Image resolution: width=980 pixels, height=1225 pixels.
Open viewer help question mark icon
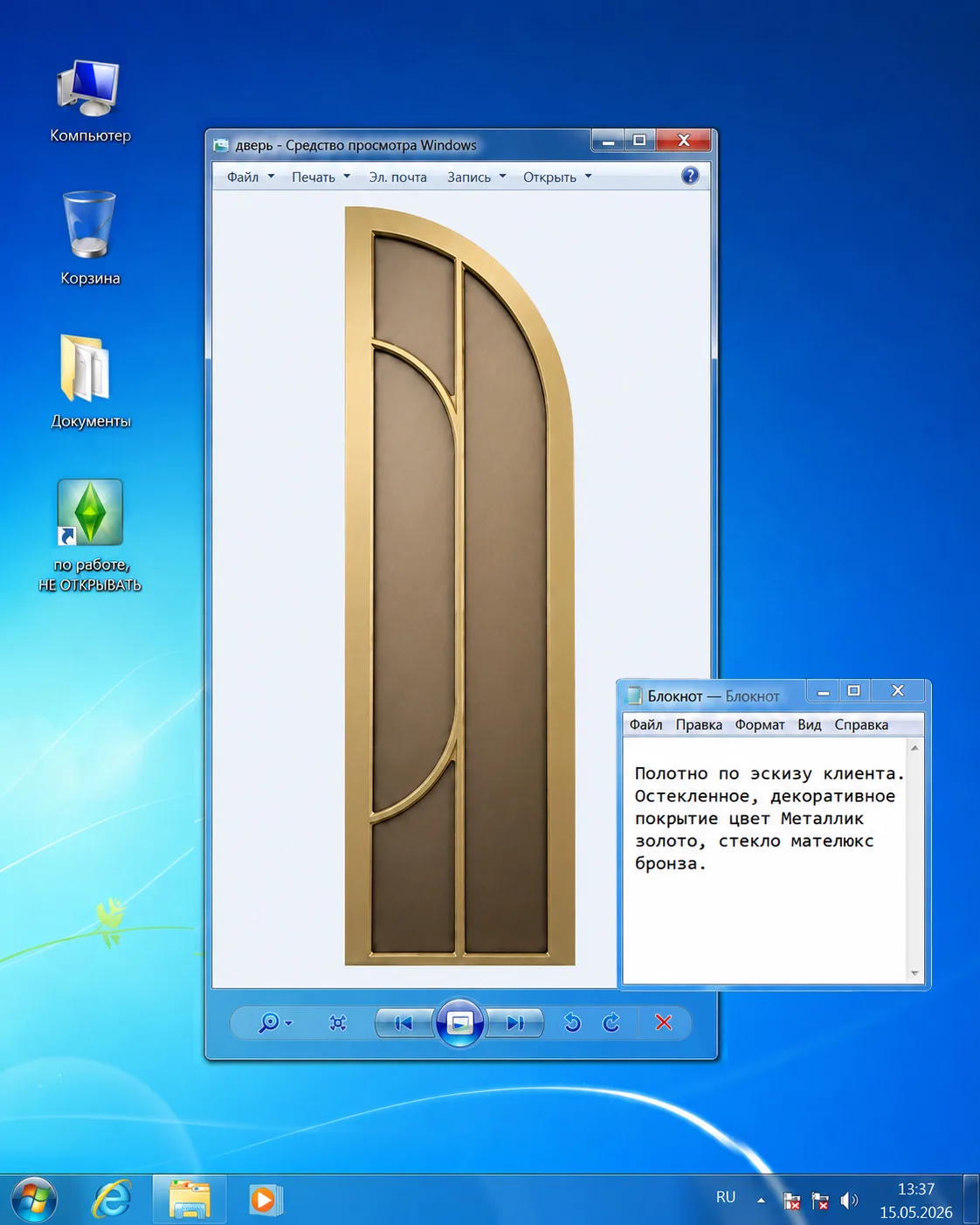[x=690, y=176]
